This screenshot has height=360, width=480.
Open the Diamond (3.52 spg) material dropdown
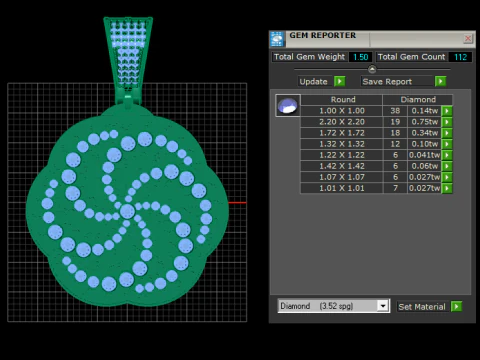click(x=334, y=306)
